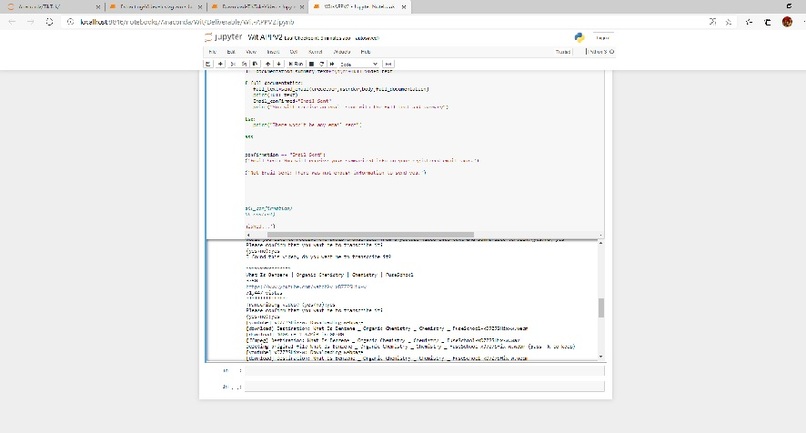Click the Jupyter logo to go home
806x433 pixels.
(x=224, y=37)
